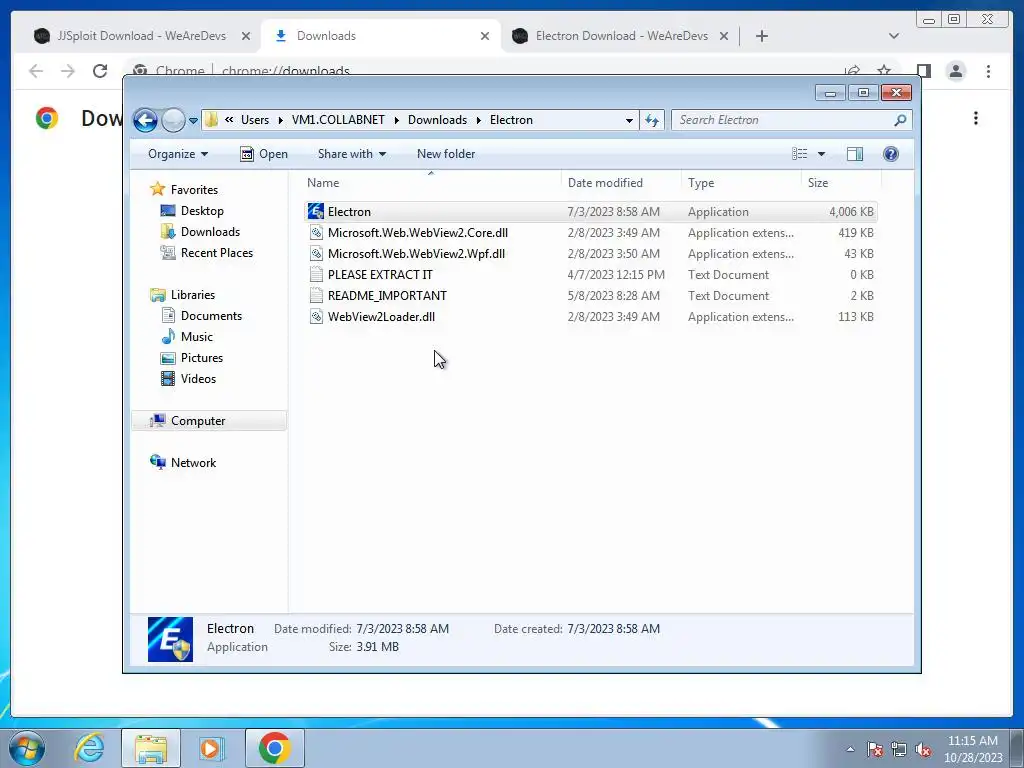Viewport: 1024px width, 768px height.
Task: Open Windows Media Player from taskbar
Action: point(210,748)
